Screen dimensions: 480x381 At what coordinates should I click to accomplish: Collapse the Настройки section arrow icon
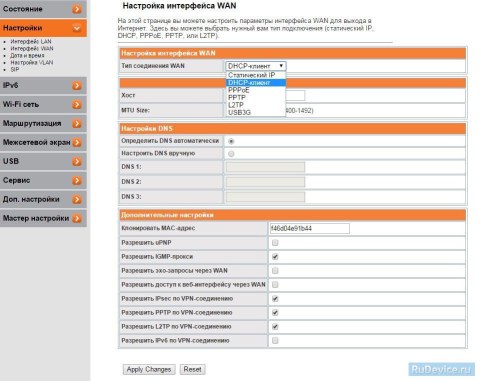(x=77, y=28)
